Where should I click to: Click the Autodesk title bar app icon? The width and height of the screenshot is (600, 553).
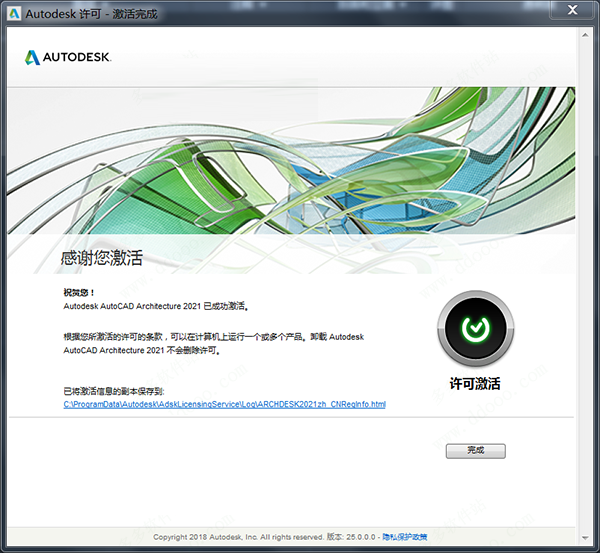tap(14, 14)
